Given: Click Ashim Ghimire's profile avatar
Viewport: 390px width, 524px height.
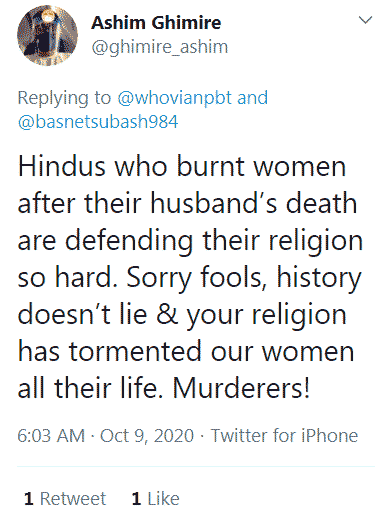Looking at the screenshot, I should (47, 35).
